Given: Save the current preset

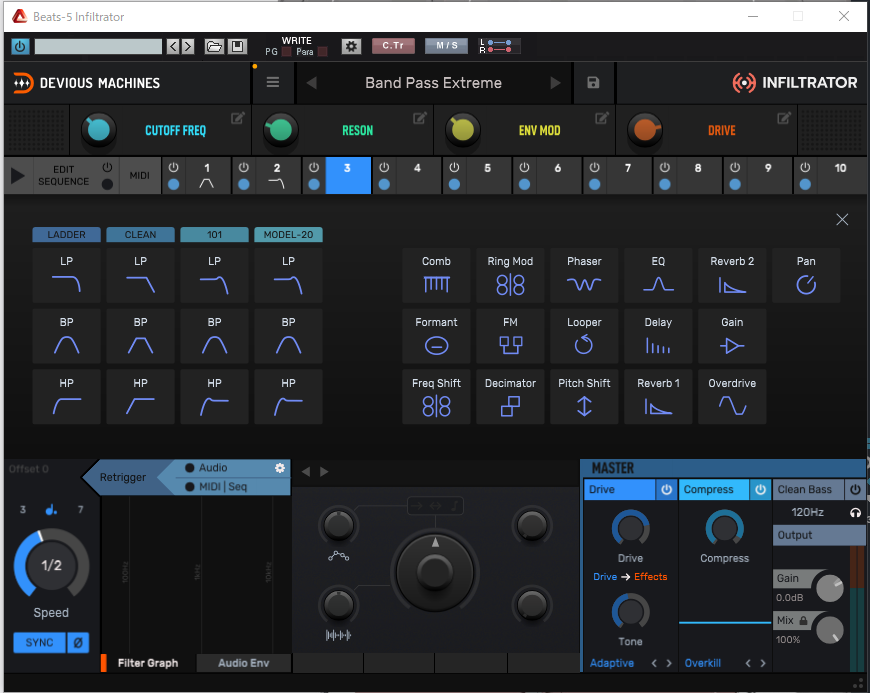Looking at the screenshot, I should pyautogui.click(x=593, y=83).
